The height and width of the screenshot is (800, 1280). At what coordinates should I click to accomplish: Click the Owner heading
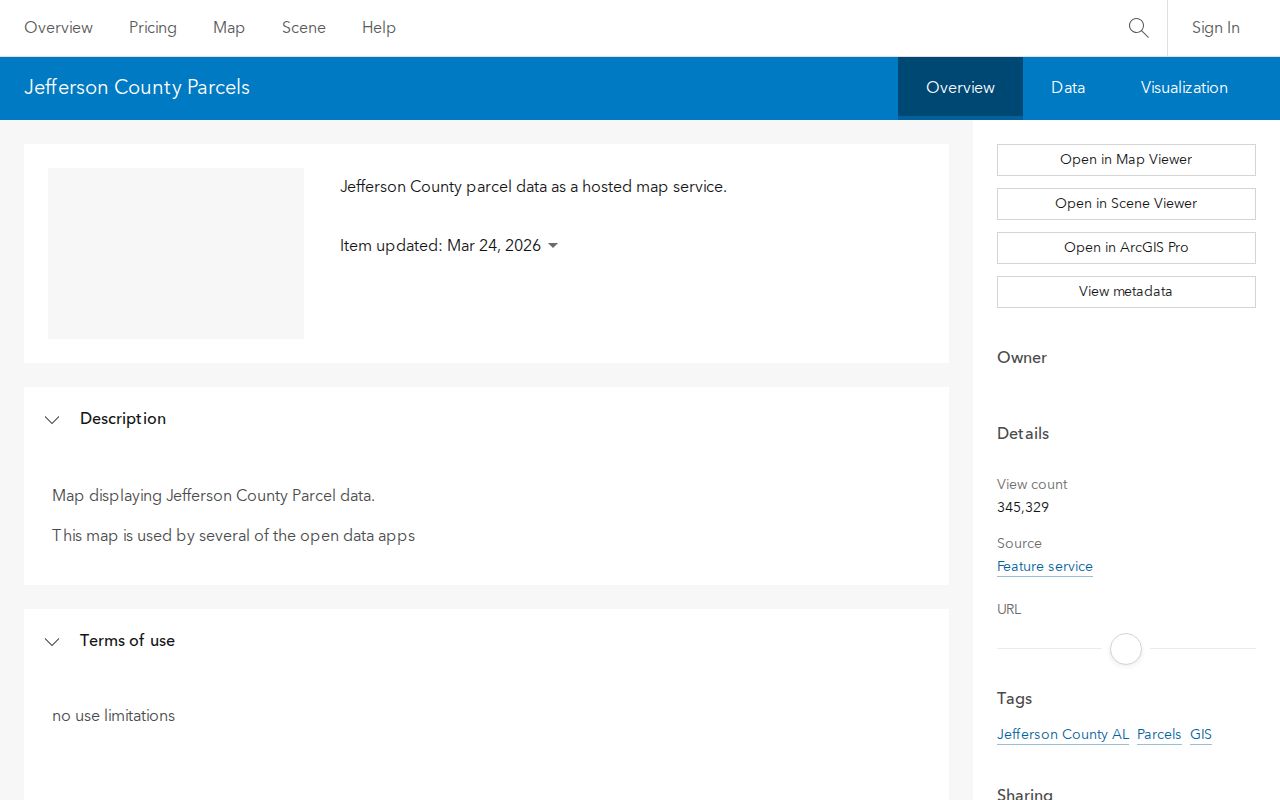[x=1022, y=358]
